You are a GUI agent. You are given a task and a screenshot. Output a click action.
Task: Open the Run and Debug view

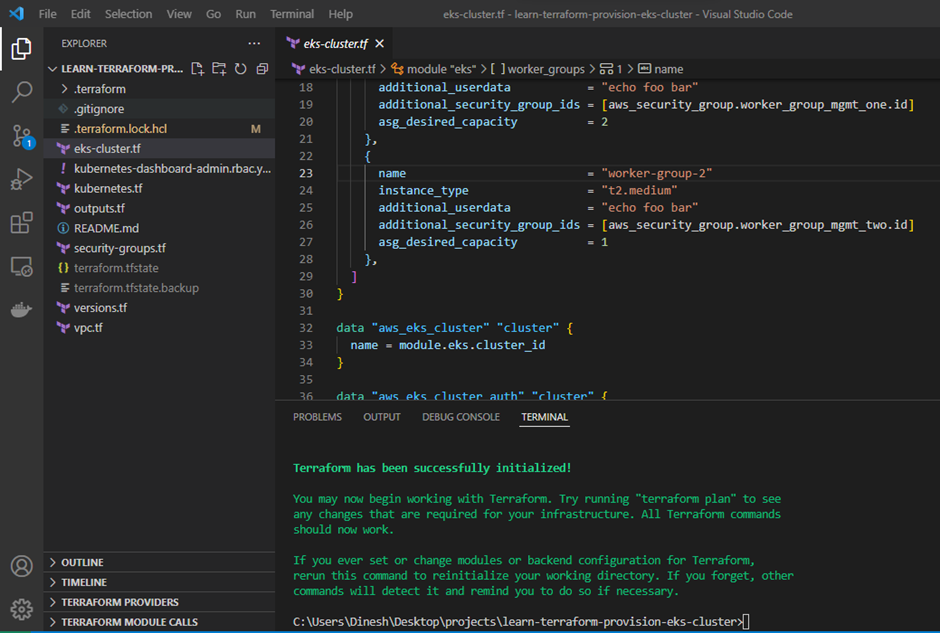[x=21, y=180]
